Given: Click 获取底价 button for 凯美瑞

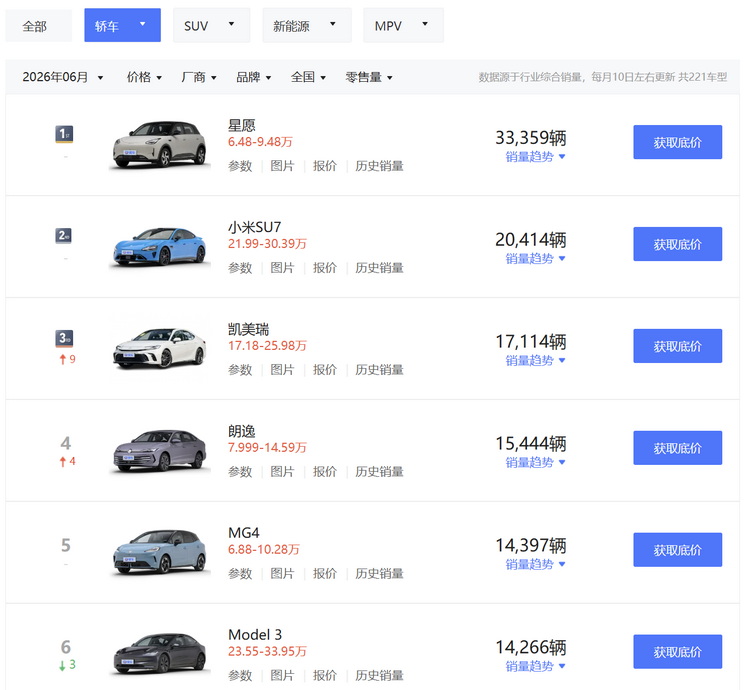Looking at the screenshot, I should click(677, 346).
